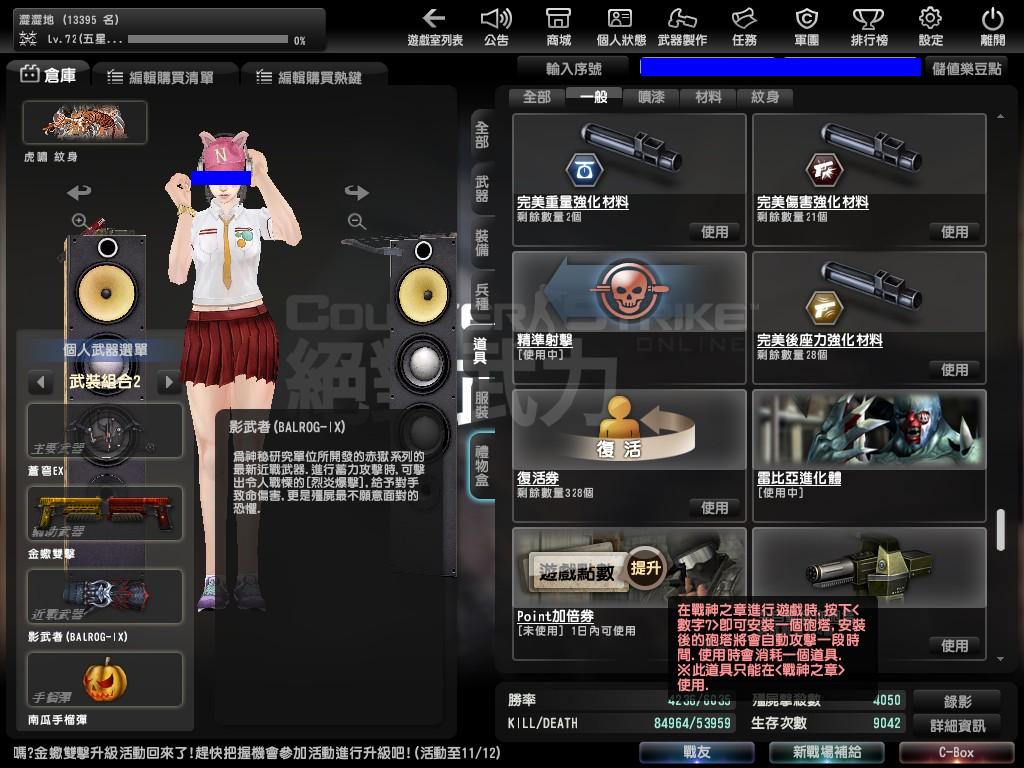Use the revive ticket (復活券)
This screenshot has height=768, width=1024.
[714, 507]
